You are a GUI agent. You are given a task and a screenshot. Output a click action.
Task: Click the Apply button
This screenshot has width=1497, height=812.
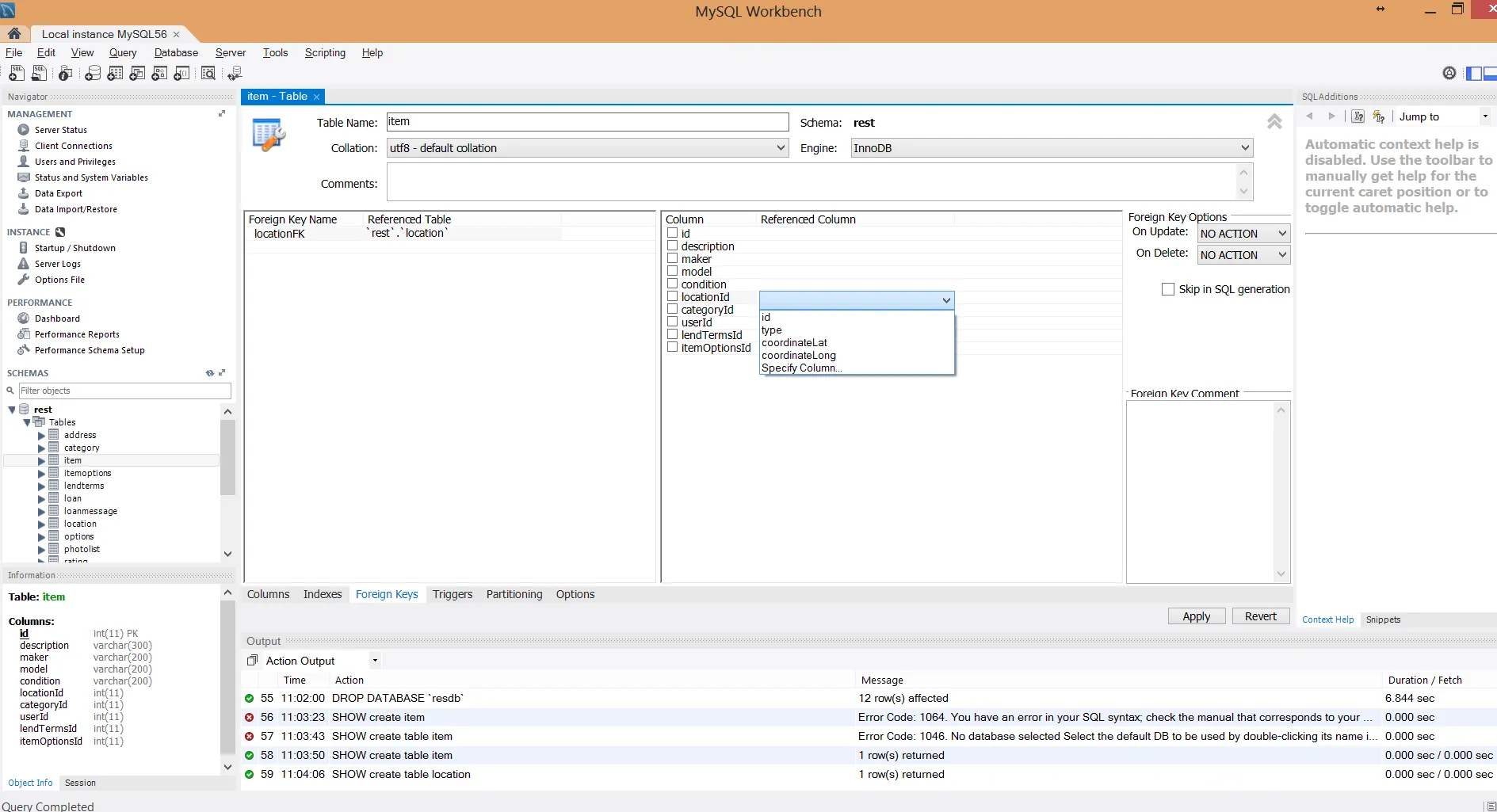pos(1196,616)
